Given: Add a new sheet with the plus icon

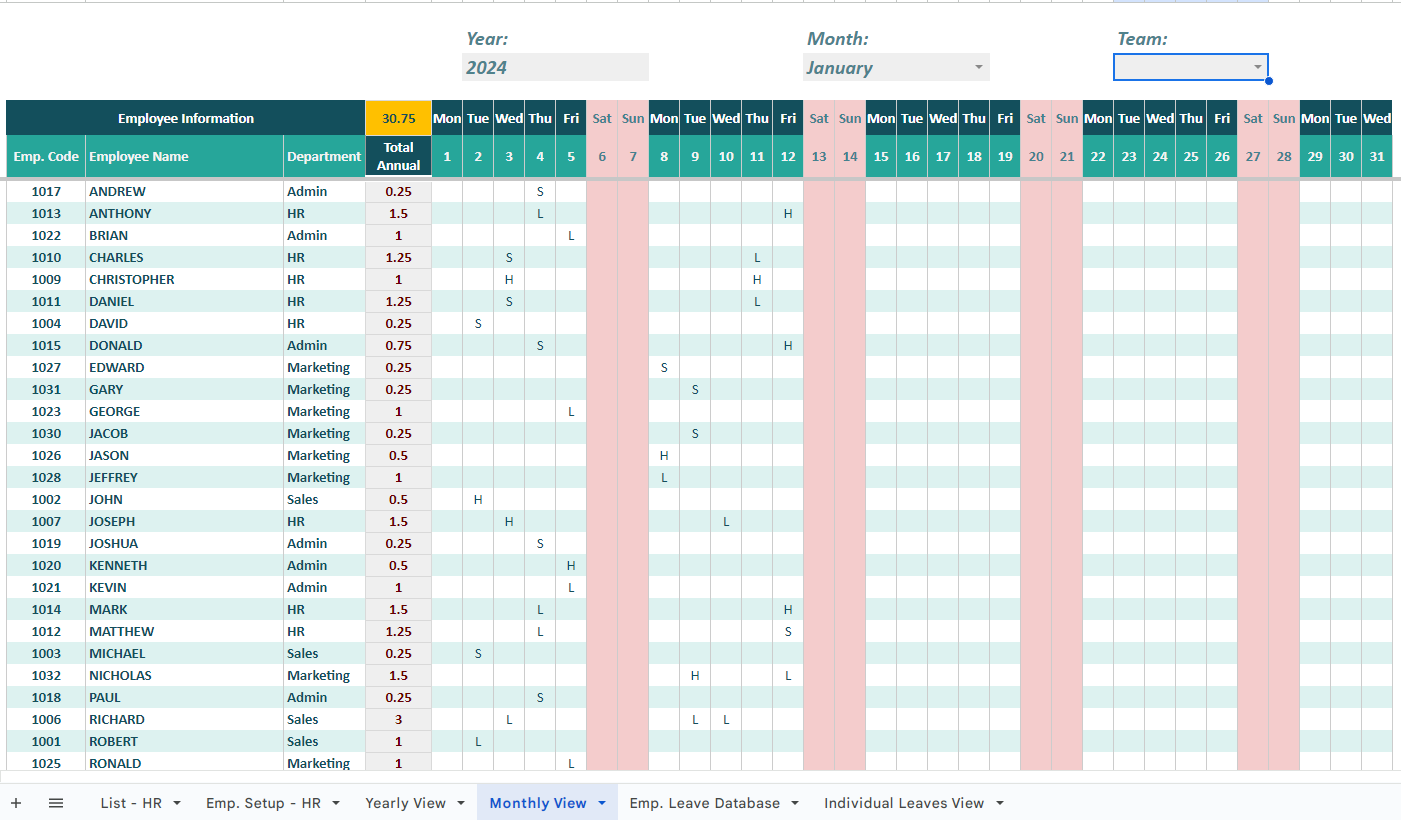Looking at the screenshot, I should point(16,803).
